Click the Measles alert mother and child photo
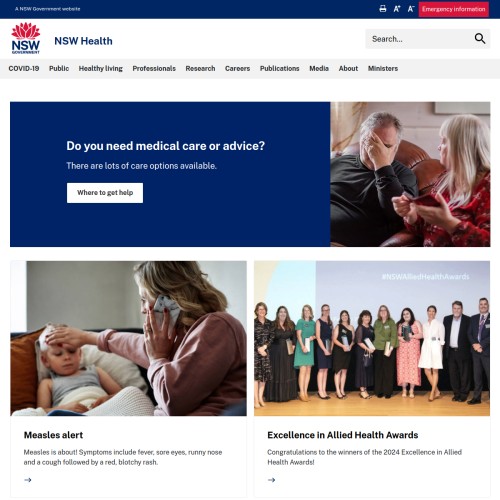The image size is (500, 500). pyautogui.click(x=129, y=338)
